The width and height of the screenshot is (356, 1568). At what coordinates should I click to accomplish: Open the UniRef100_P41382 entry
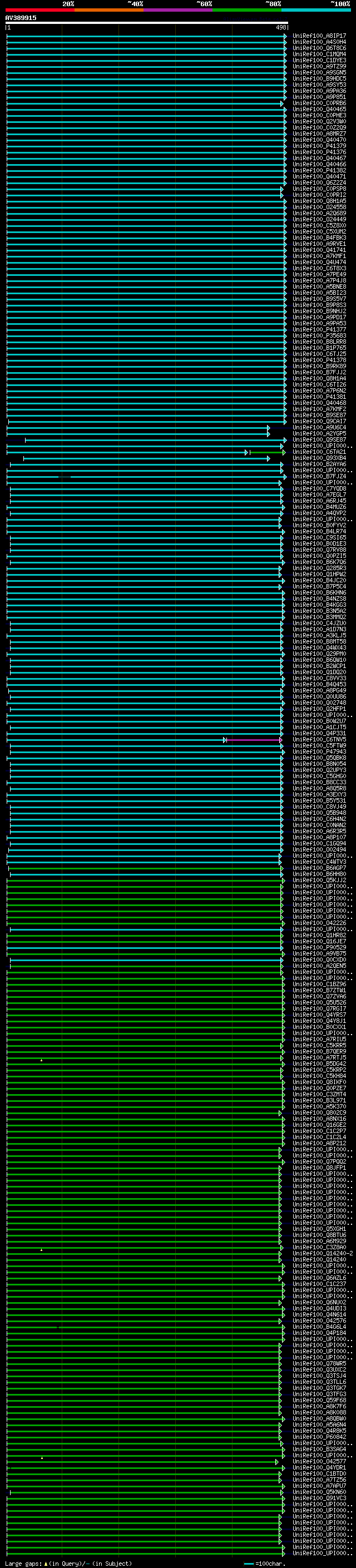[319, 170]
